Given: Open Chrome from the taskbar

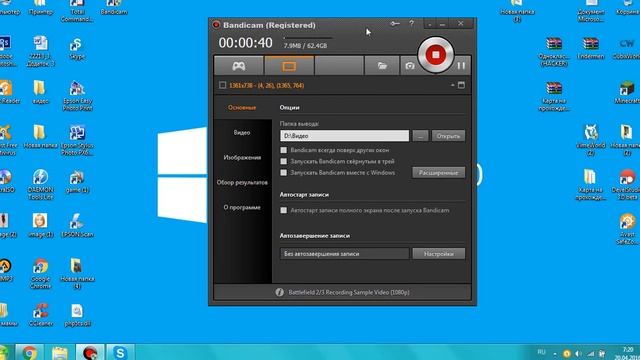Looking at the screenshot, I should coord(29,352).
